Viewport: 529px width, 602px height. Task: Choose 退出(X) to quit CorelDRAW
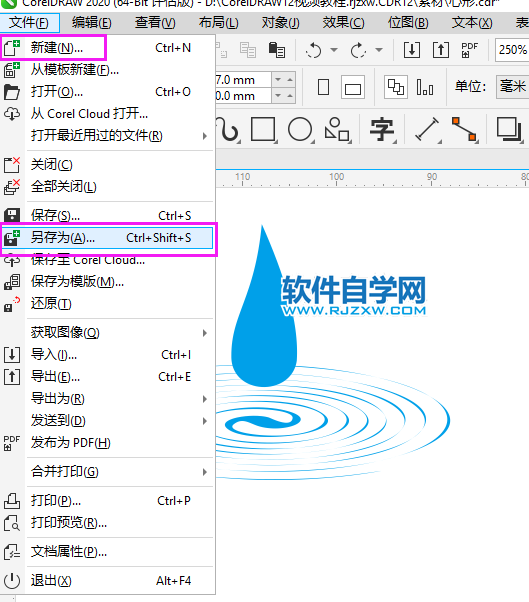tap(107, 580)
